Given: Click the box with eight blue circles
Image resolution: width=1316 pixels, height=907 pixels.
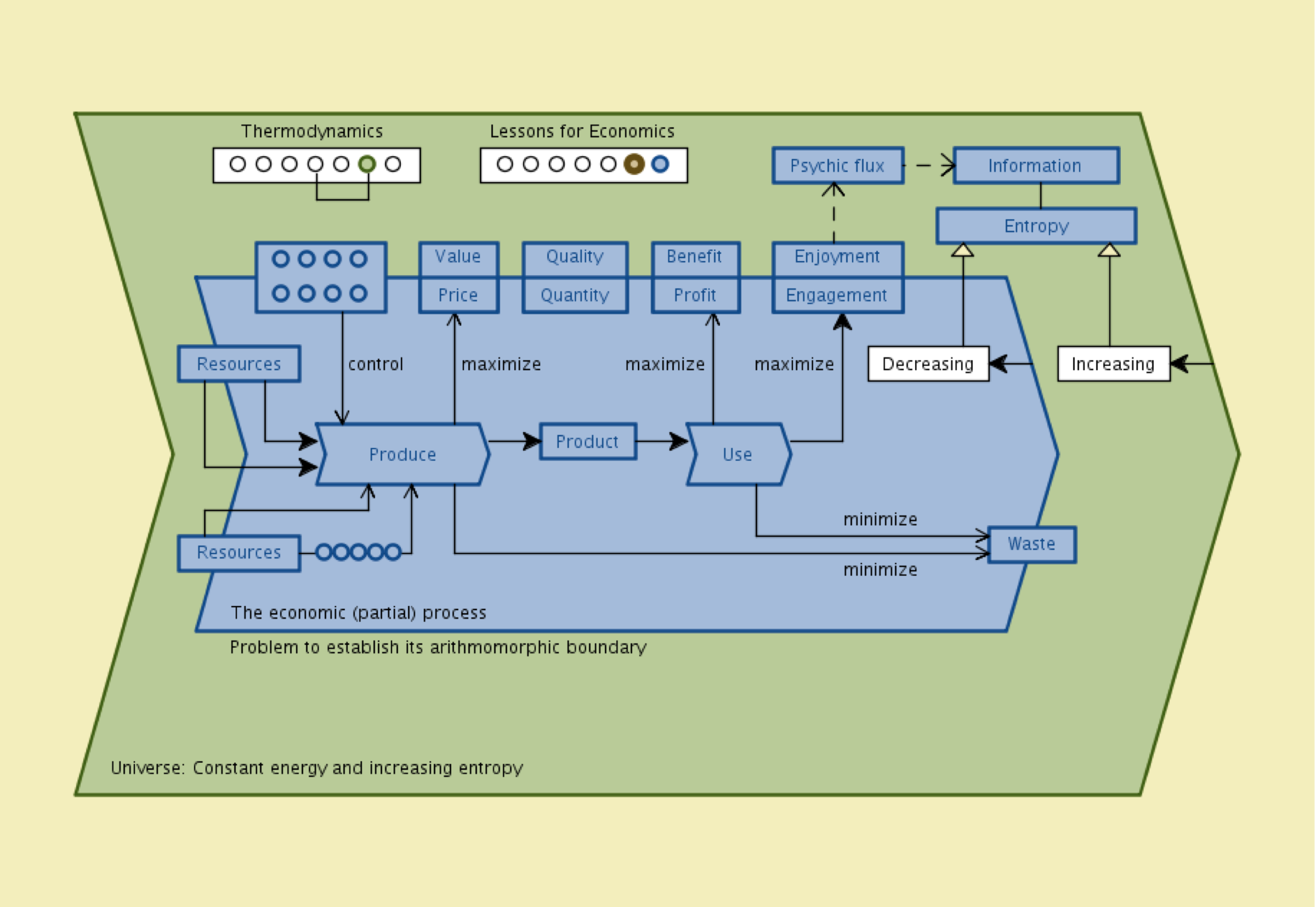Looking at the screenshot, I should [x=320, y=277].
